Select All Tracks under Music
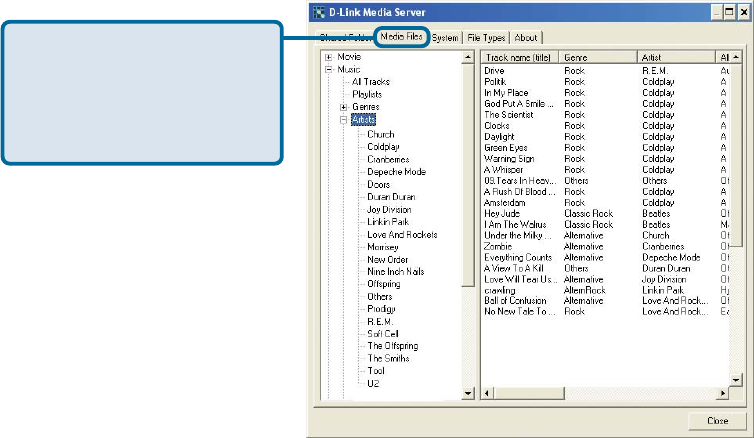Screen dimensions: 754x438 [371, 81]
